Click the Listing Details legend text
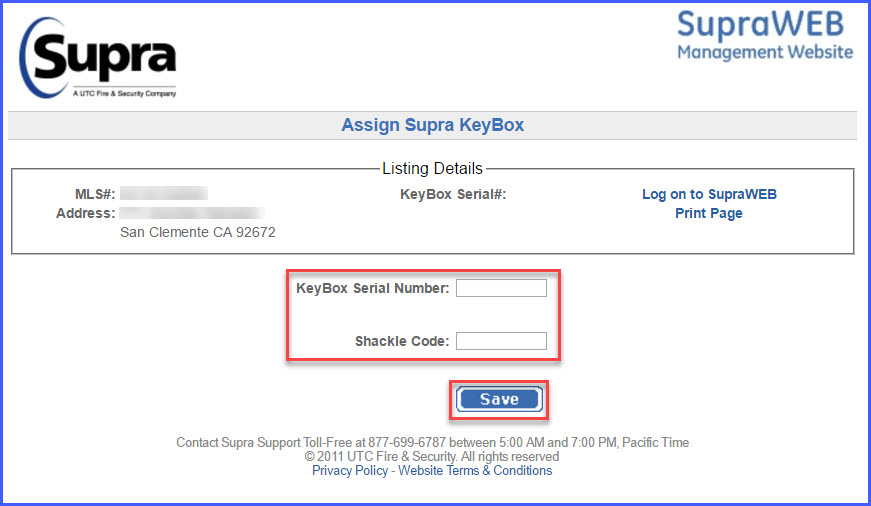871x506 pixels. tap(432, 169)
